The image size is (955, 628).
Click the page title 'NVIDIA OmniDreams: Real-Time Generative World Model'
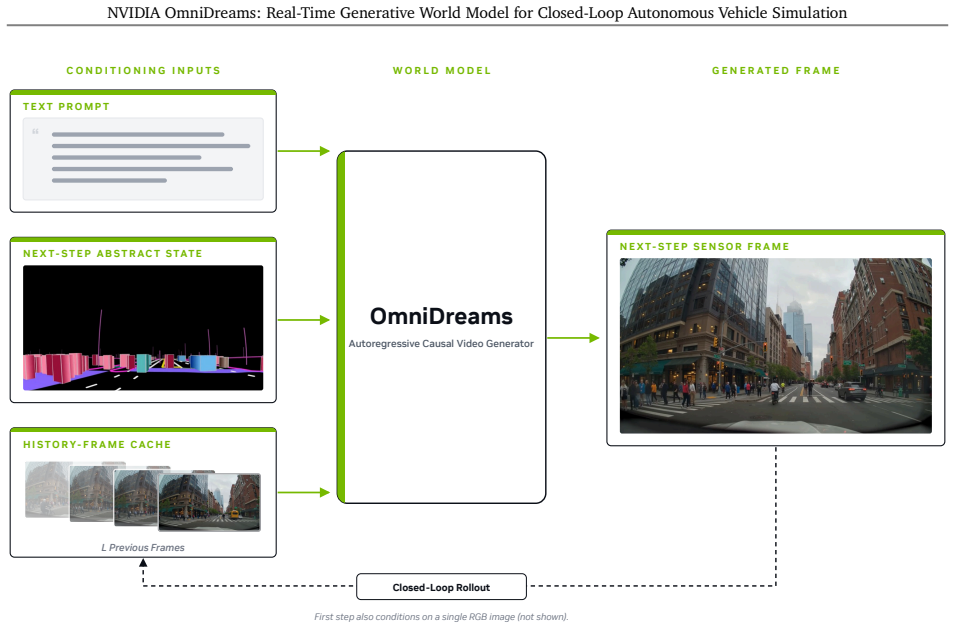tap(477, 13)
